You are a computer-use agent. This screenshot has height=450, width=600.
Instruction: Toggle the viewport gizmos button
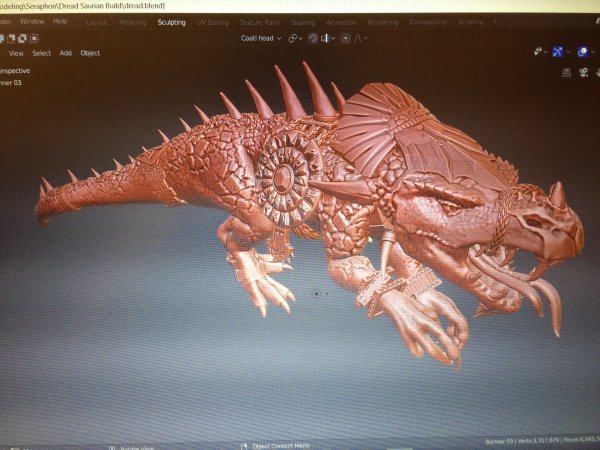[559, 50]
